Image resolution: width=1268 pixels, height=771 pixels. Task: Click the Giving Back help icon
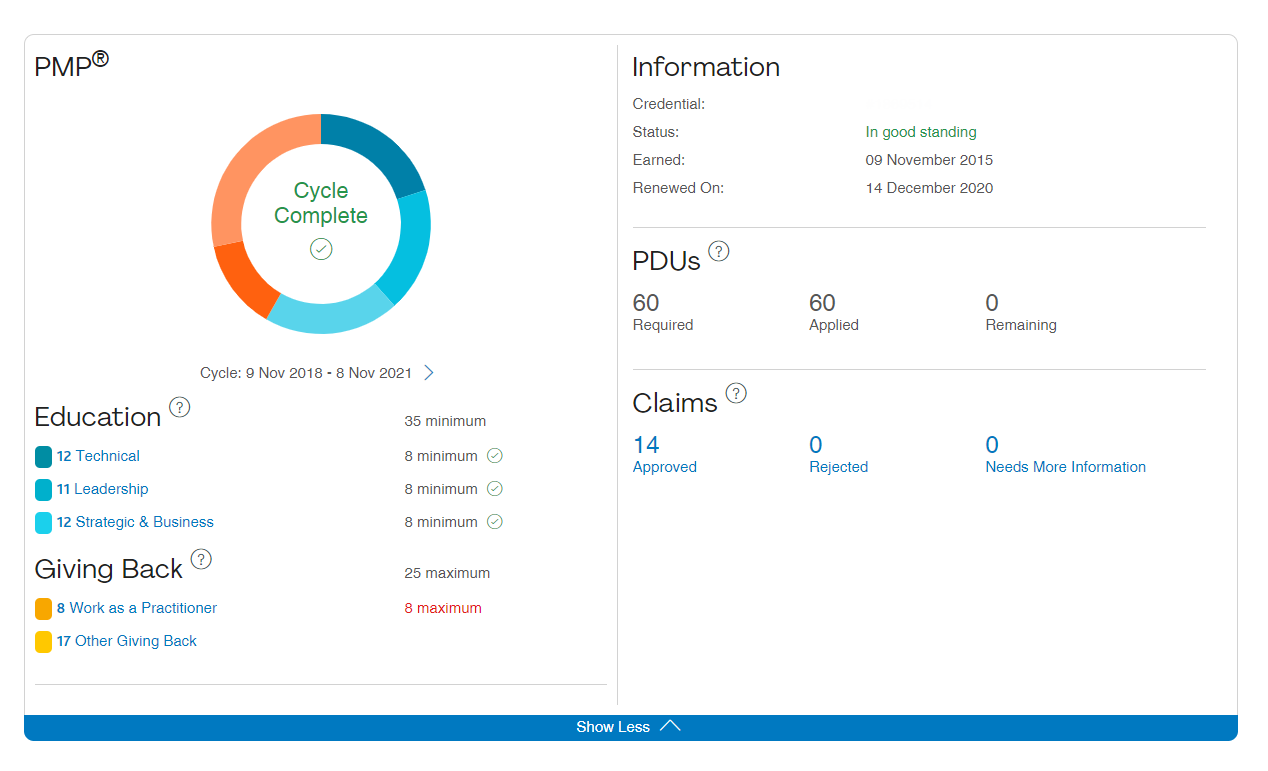click(201, 559)
